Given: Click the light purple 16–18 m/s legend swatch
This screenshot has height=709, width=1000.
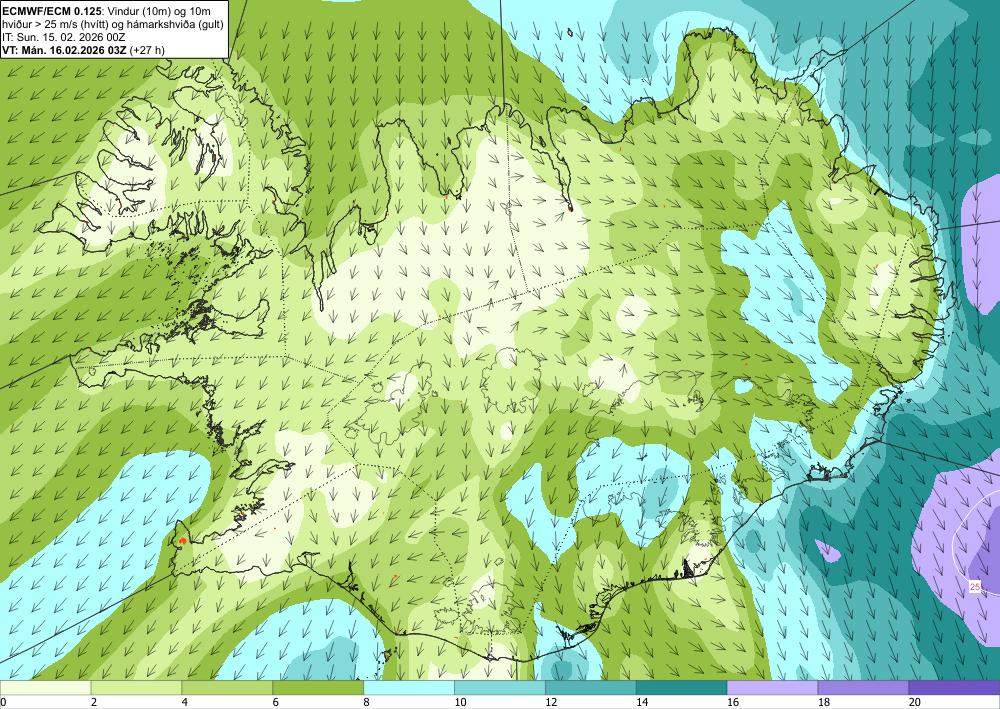Looking at the screenshot, I should pos(772,688).
